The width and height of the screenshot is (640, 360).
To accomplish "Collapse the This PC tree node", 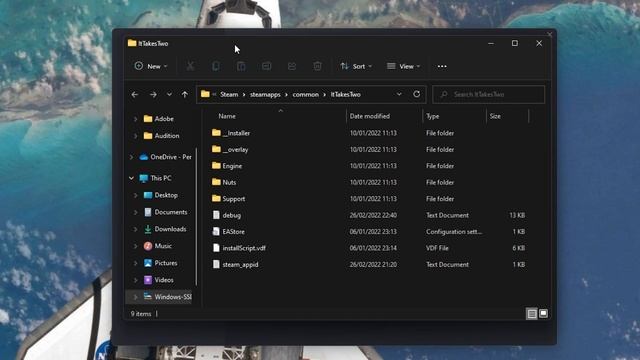I will [131, 178].
